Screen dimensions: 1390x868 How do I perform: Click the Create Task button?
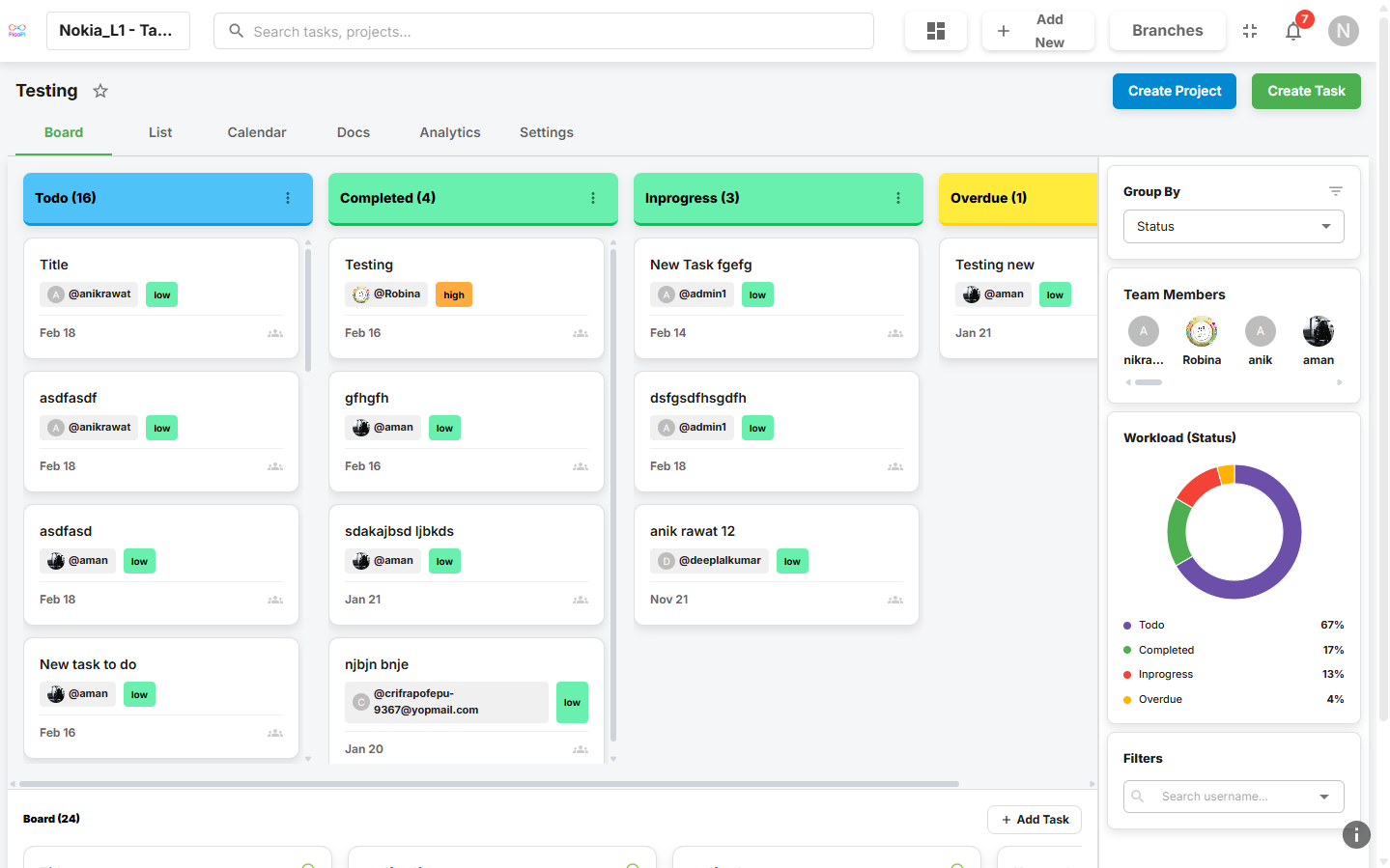[1306, 91]
